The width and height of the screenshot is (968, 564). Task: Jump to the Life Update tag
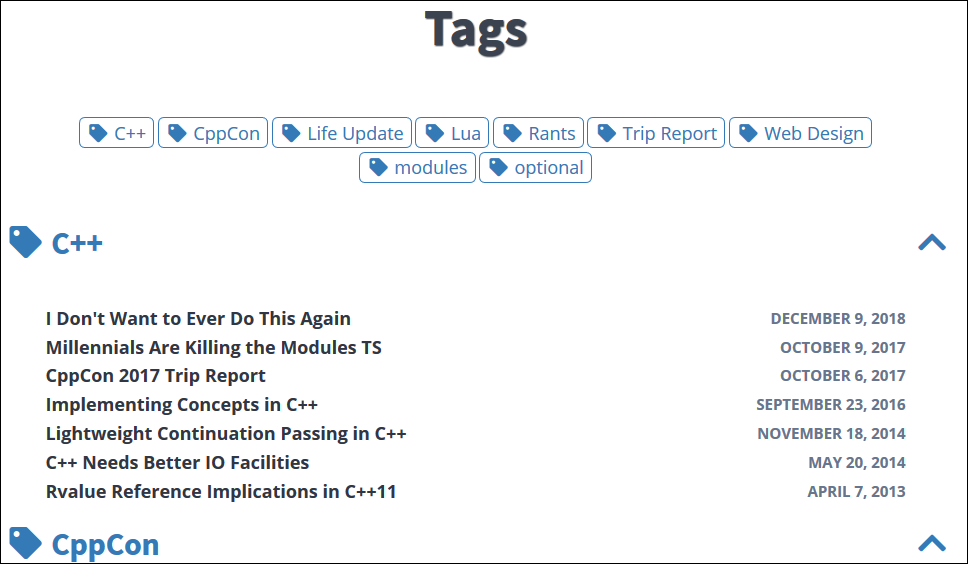[x=342, y=133]
